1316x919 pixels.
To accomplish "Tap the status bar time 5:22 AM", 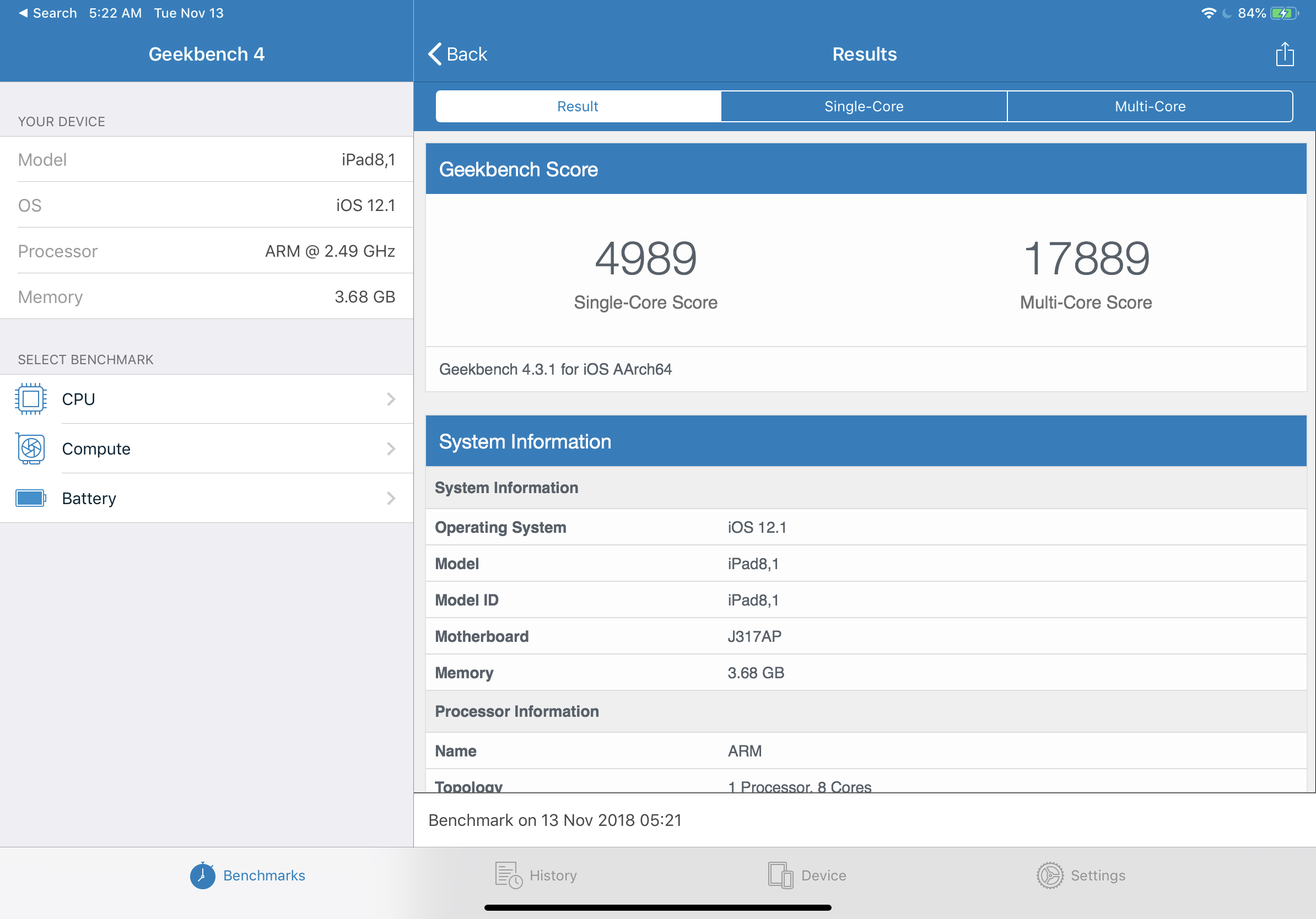I will pyautogui.click(x=115, y=13).
